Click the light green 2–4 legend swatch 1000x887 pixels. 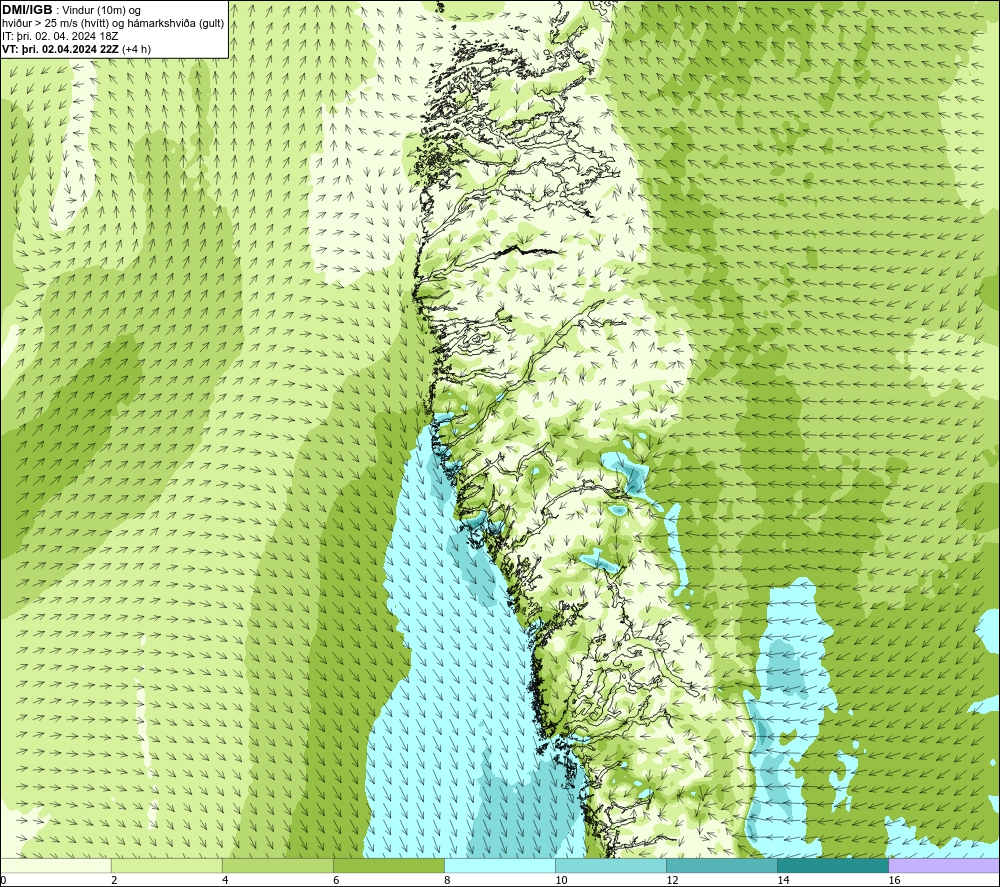[166, 865]
